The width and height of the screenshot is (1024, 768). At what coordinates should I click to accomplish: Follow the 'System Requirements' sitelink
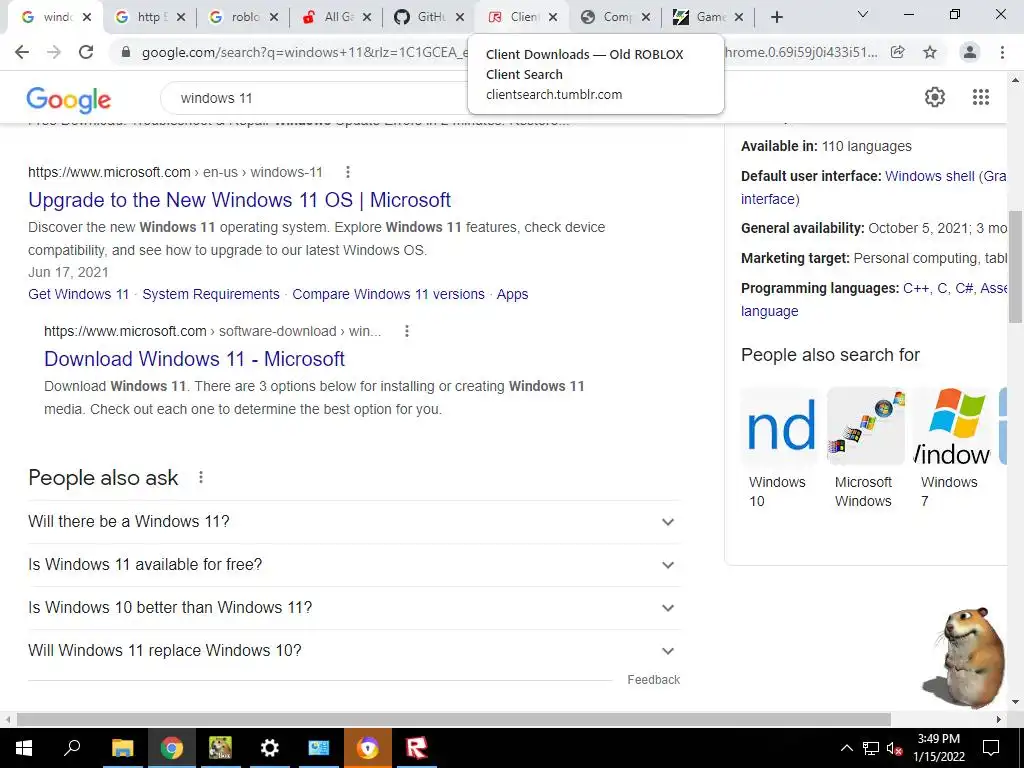click(x=211, y=295)
